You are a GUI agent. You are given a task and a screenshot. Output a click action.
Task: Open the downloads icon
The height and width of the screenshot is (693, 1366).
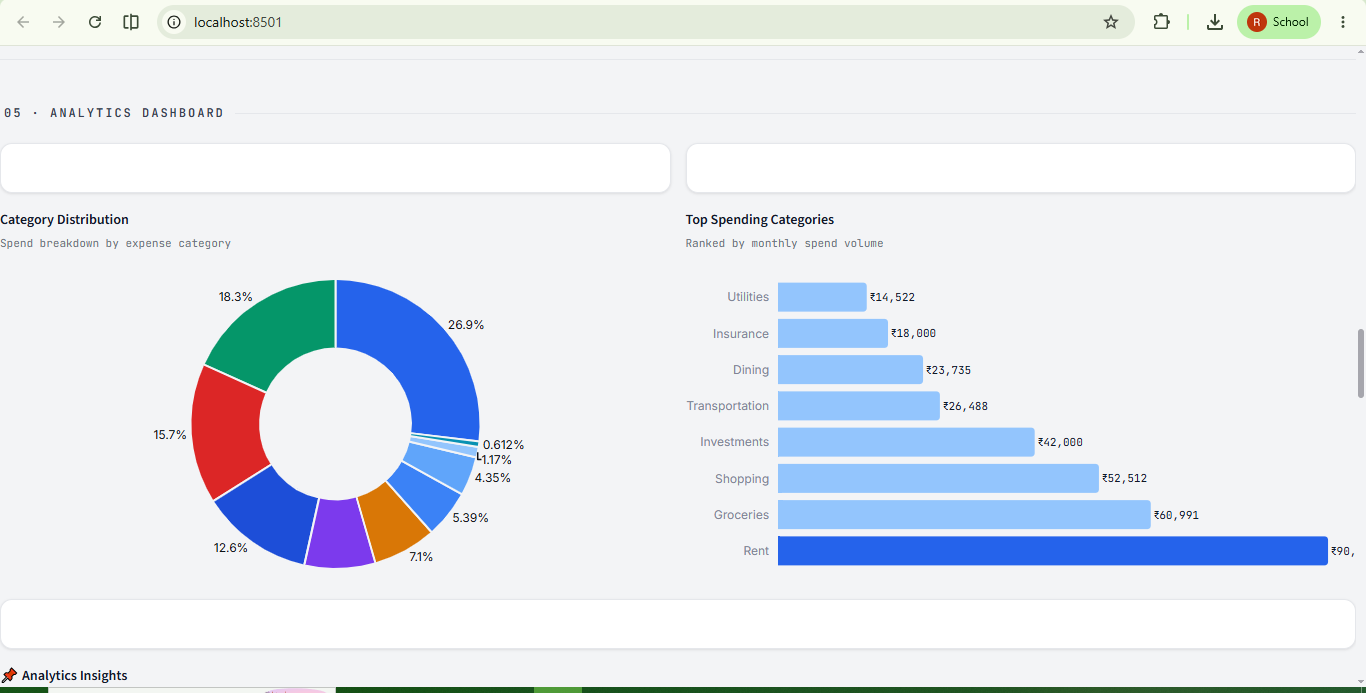tap(1215, 22)
